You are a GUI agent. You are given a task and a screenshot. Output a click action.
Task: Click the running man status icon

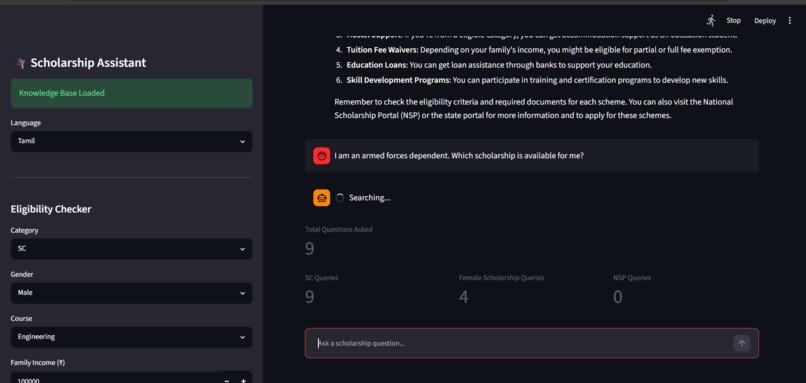(x=711, y=21)
